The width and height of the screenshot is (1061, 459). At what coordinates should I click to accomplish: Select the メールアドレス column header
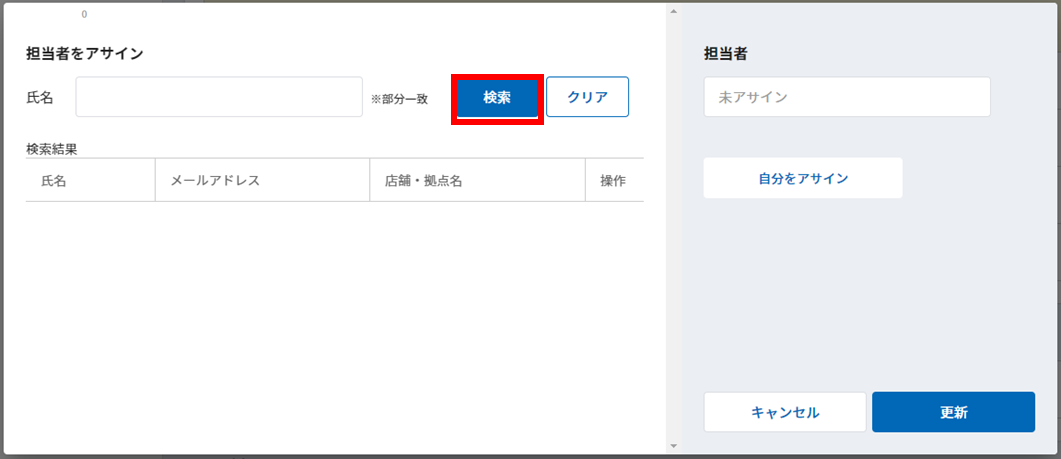tap(215, 181)
